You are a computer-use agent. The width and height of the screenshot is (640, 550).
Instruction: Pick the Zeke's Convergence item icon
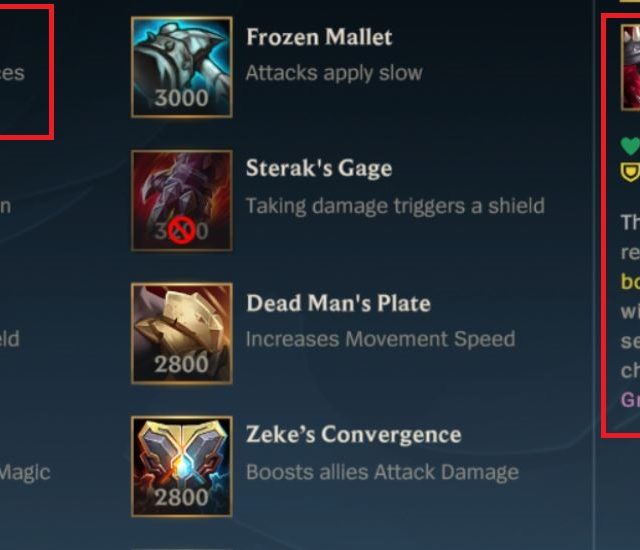pos(182,466)
